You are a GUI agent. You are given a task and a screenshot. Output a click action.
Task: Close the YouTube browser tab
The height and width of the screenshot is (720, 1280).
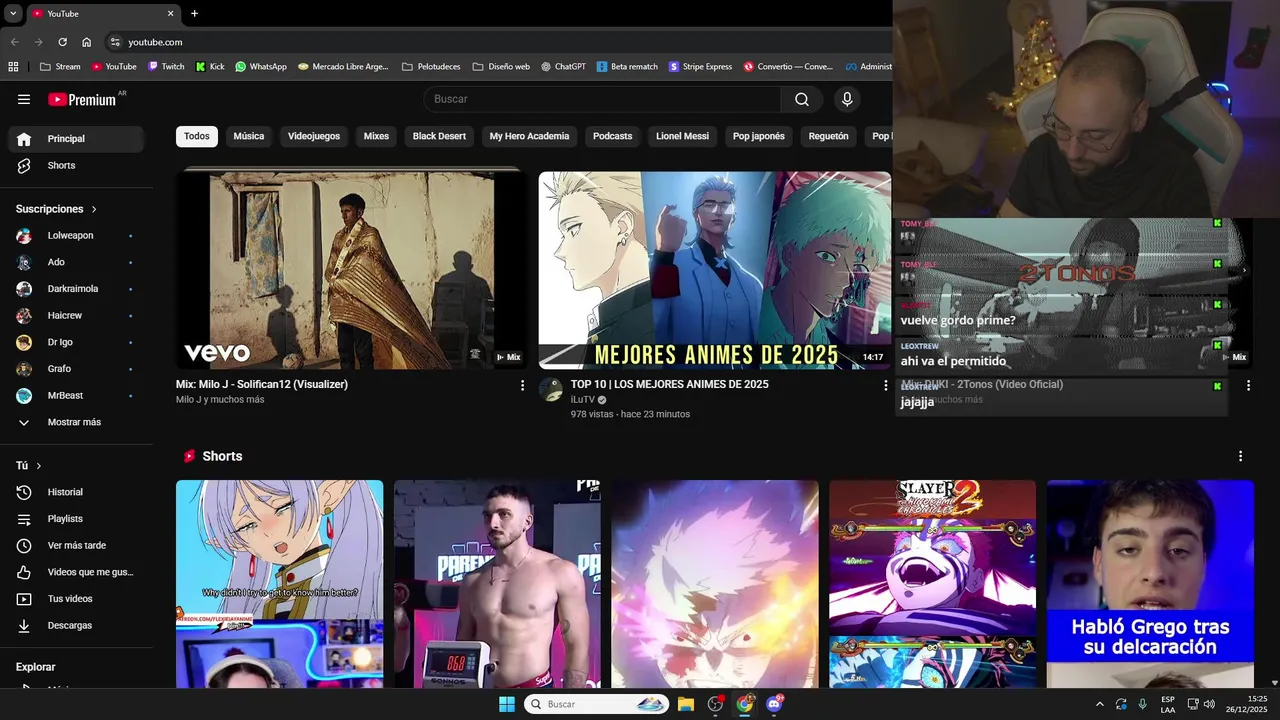coord(170,14)
